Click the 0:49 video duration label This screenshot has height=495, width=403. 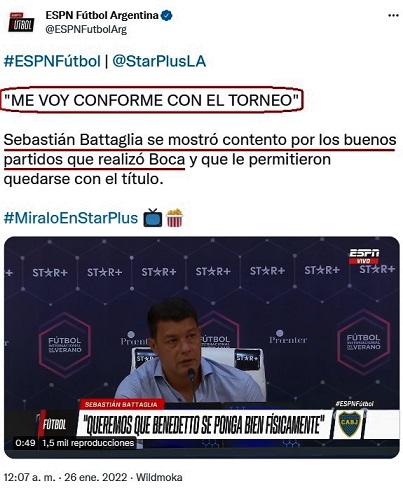(x=25, y=443)
